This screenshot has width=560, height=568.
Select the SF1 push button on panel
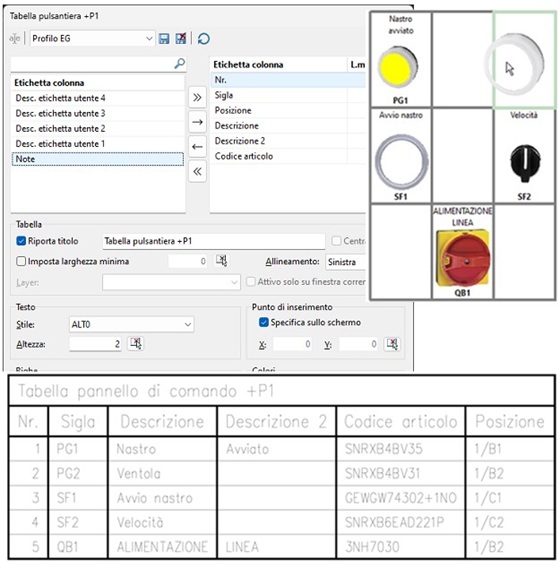[x=402, y=161]
